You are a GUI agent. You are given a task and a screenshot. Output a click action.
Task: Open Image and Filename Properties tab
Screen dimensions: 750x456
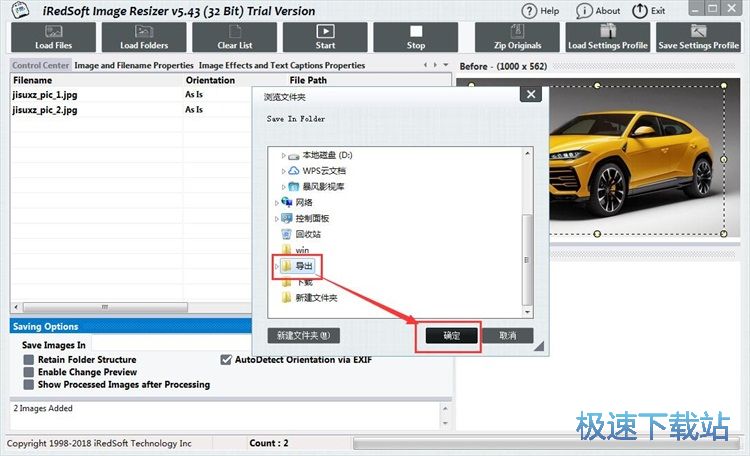(x=134, y=65)
